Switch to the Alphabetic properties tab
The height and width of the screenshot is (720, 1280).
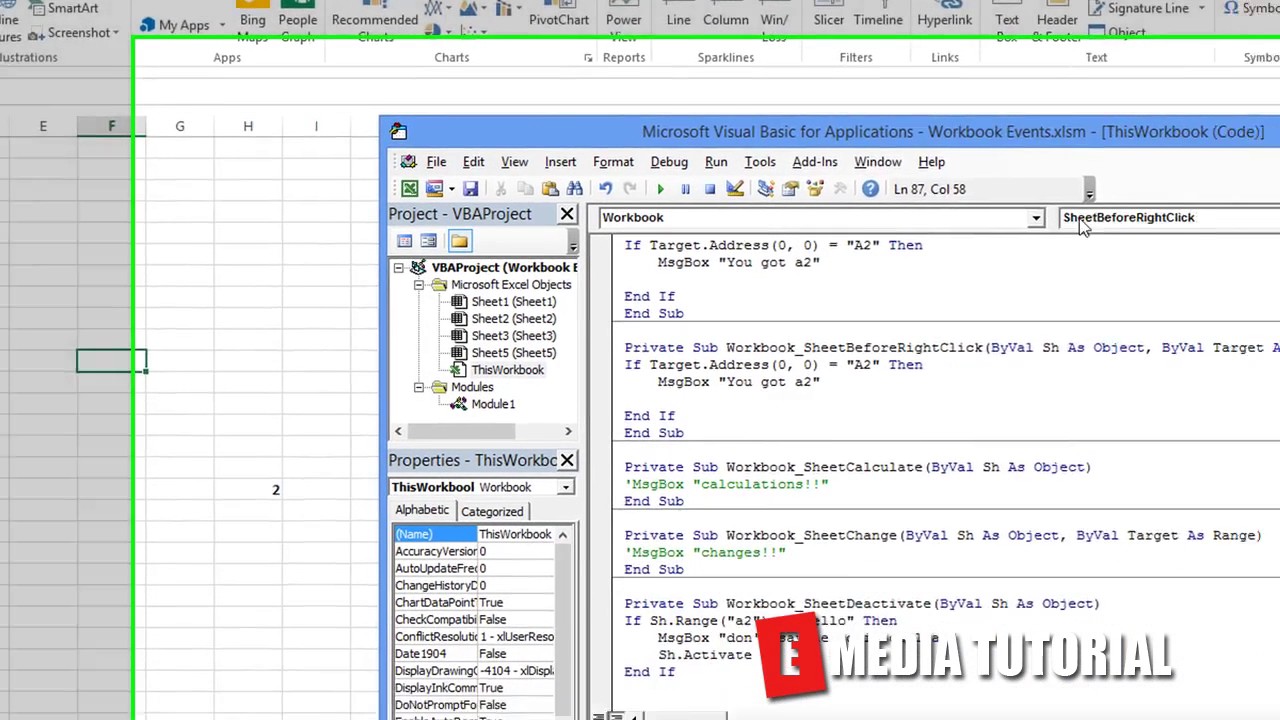(422, 510)
